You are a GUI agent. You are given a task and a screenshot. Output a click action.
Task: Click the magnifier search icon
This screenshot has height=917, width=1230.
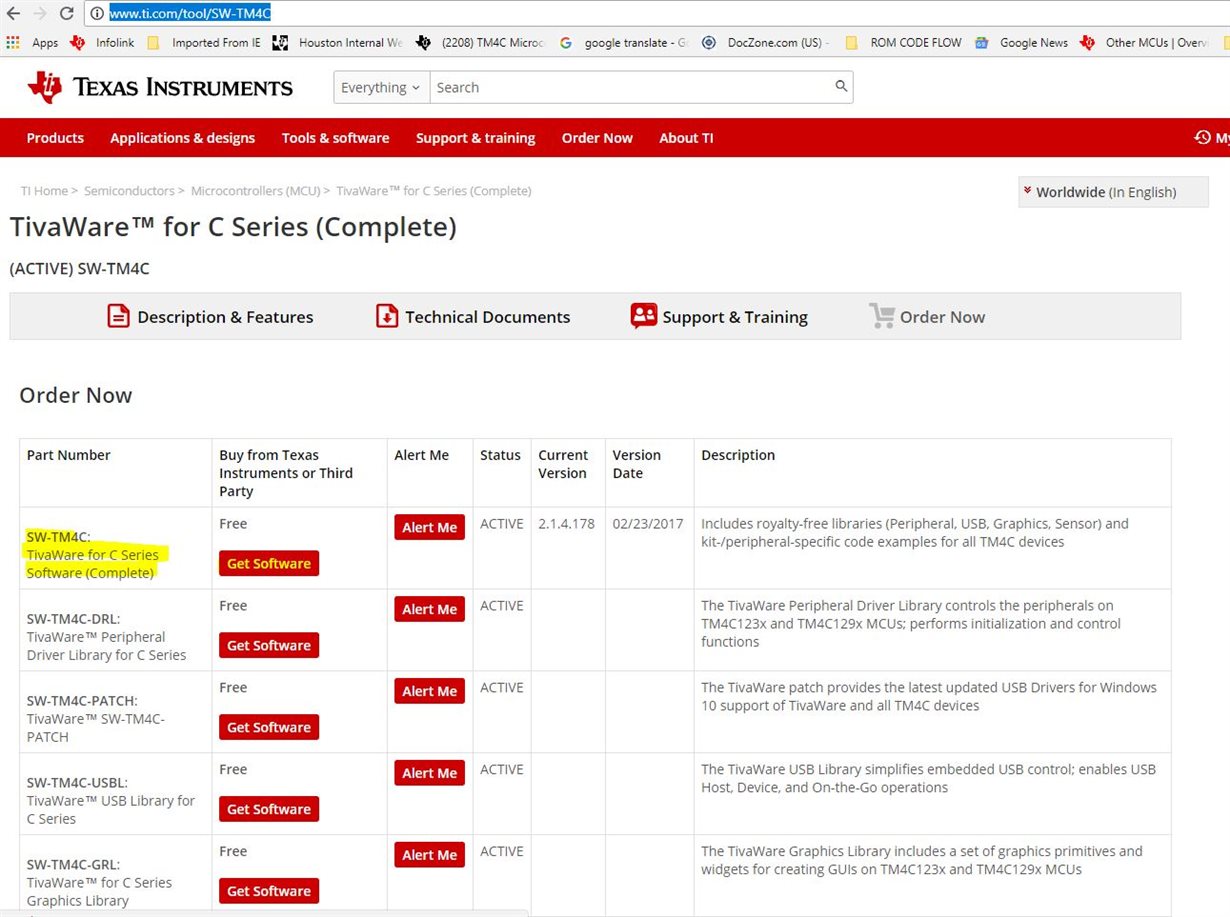pos(841,87)
